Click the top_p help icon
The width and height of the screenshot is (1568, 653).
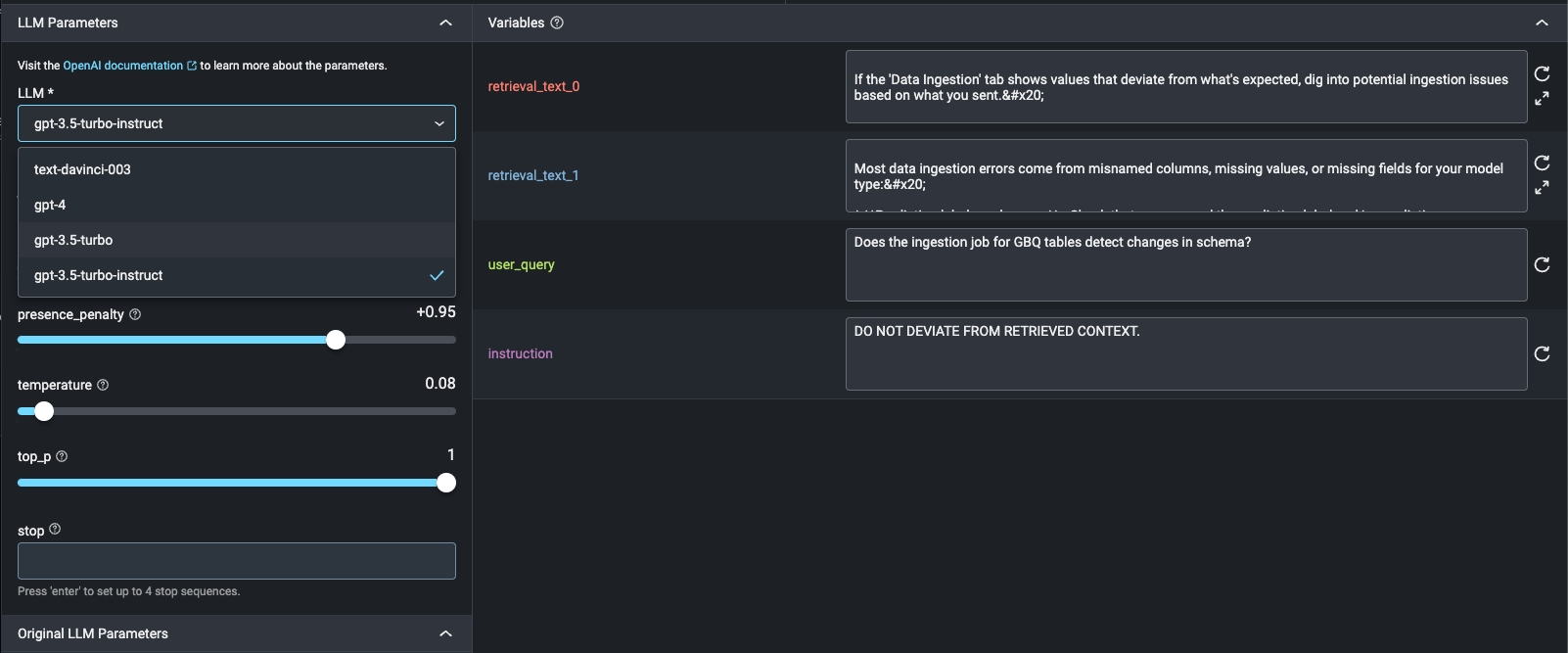pos(62,456)
